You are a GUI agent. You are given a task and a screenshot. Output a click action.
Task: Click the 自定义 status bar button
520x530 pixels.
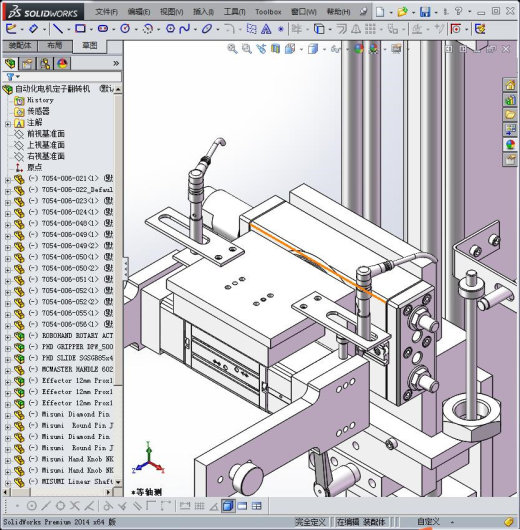coord(428,522)
